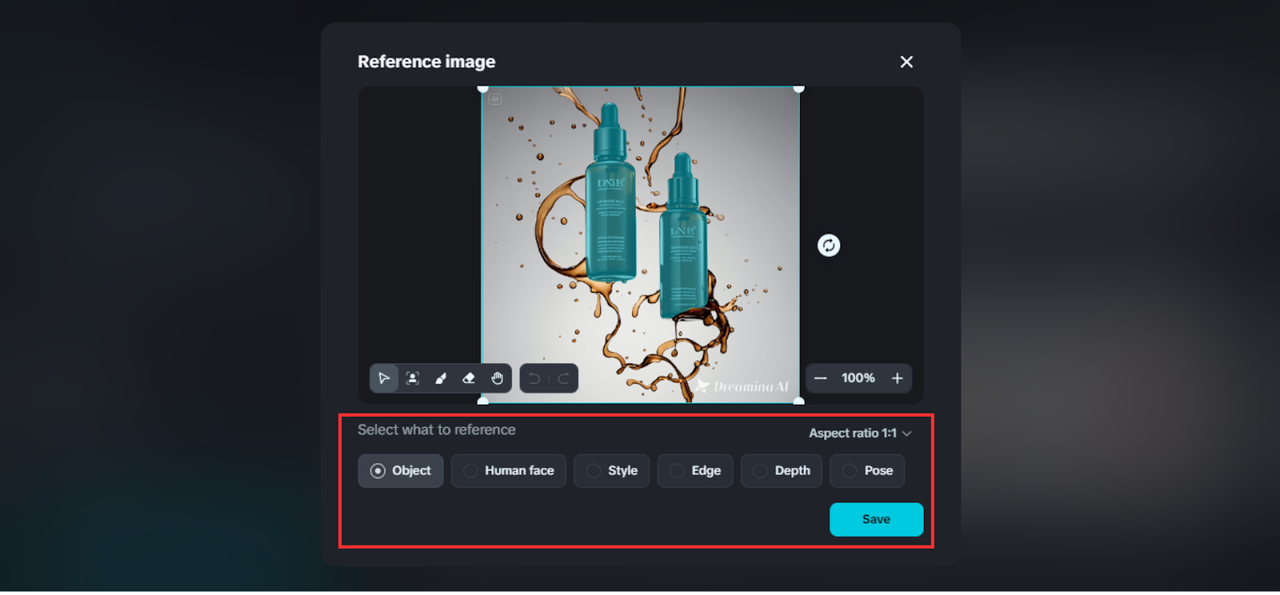
Task: Select the Human face reference option
Action: (x=509, y=470)
